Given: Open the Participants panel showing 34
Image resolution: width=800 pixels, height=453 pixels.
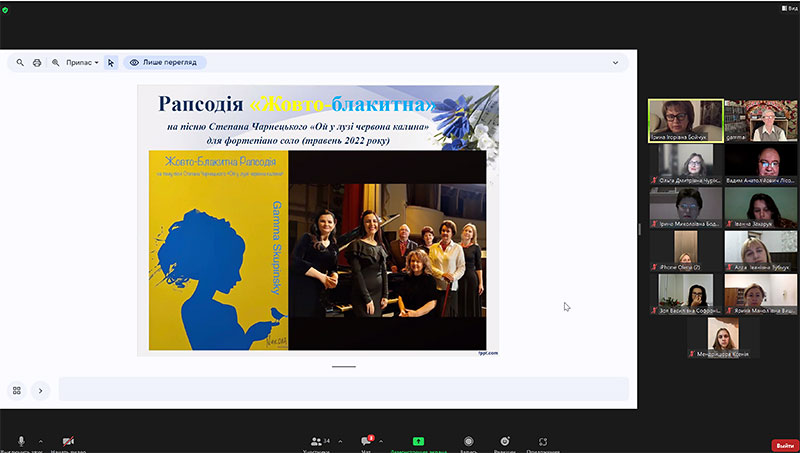Looking at the screenshot, I should pyautogui.click(x=320, y=441).
